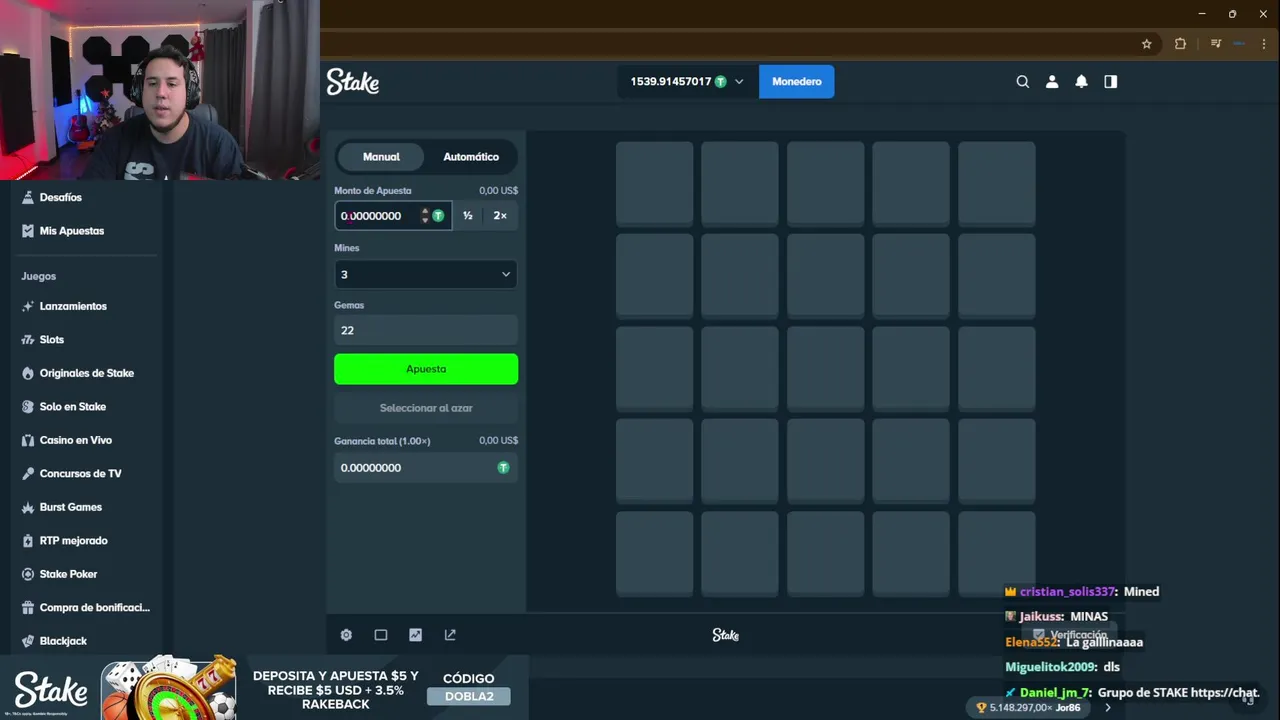Viewport: 1280px width, 720px height.
Task: Click the Desafíos sidebar icon
Action: pos(28,198)
